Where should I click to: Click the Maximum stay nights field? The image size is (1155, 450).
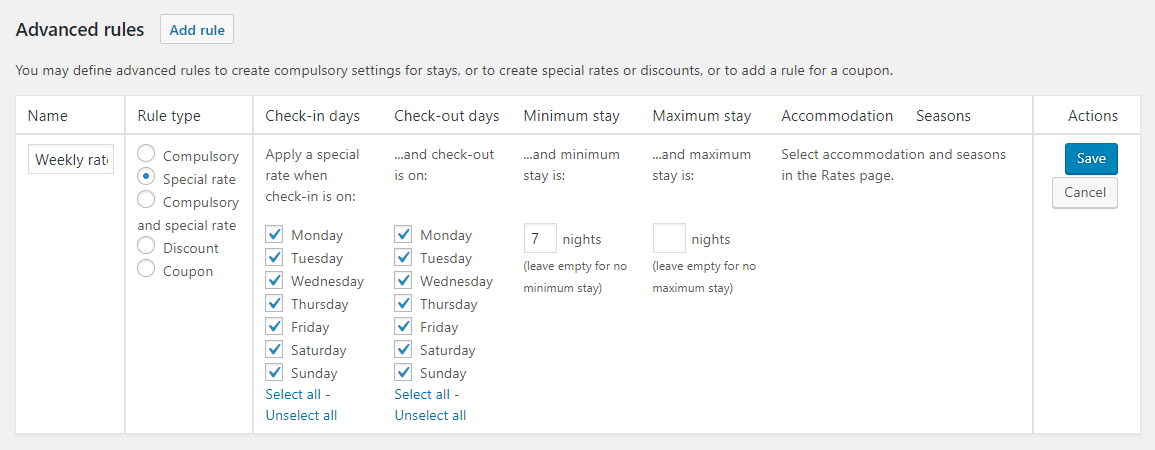pyautogui.click(x=669, y=239)
